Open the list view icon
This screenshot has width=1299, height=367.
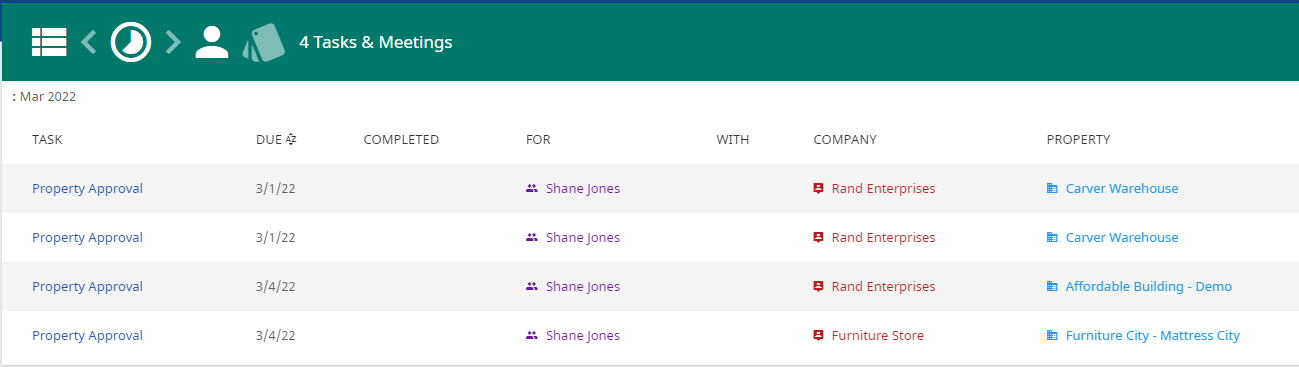pyautogui.click(x=49, y=42)
